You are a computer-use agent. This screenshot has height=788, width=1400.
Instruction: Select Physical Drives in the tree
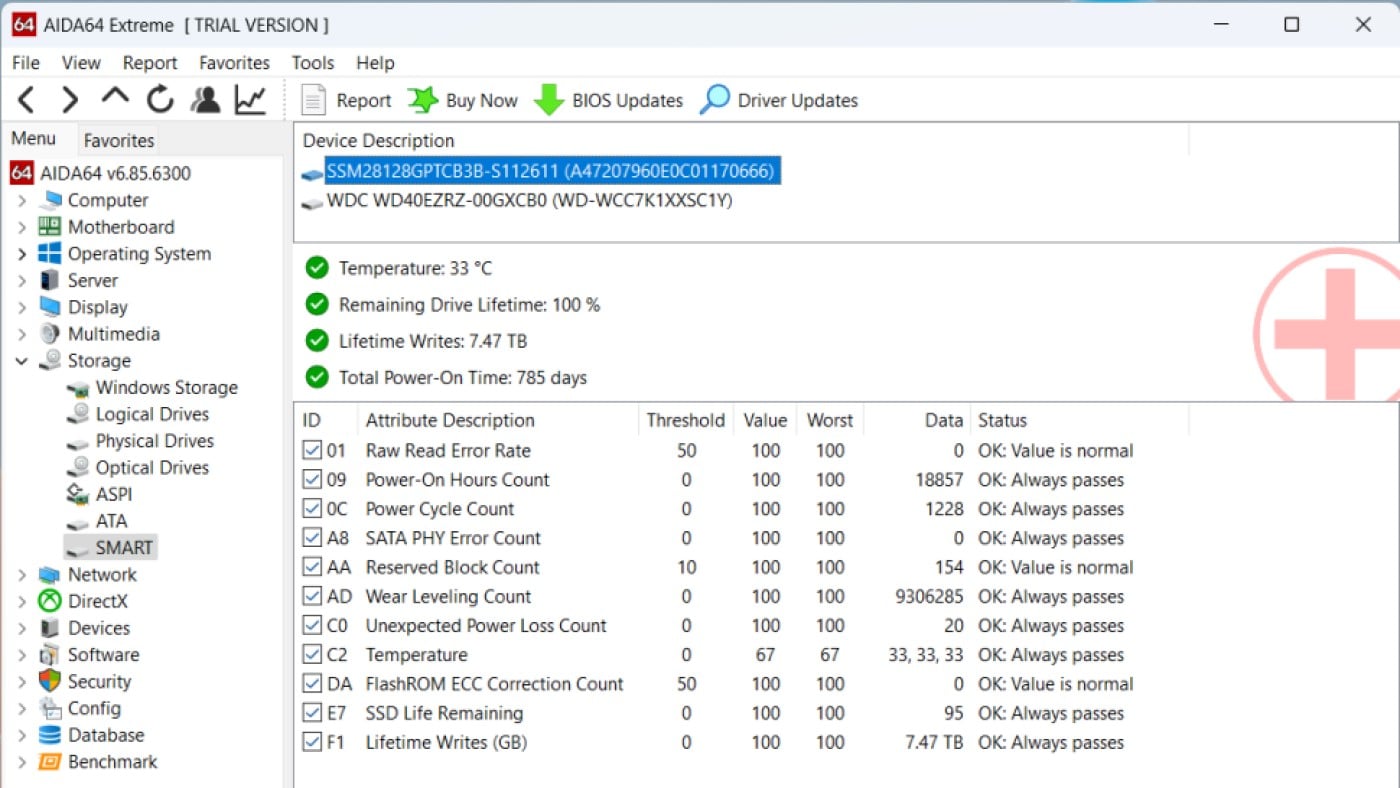pyautogui.click(x=154, y=441)
